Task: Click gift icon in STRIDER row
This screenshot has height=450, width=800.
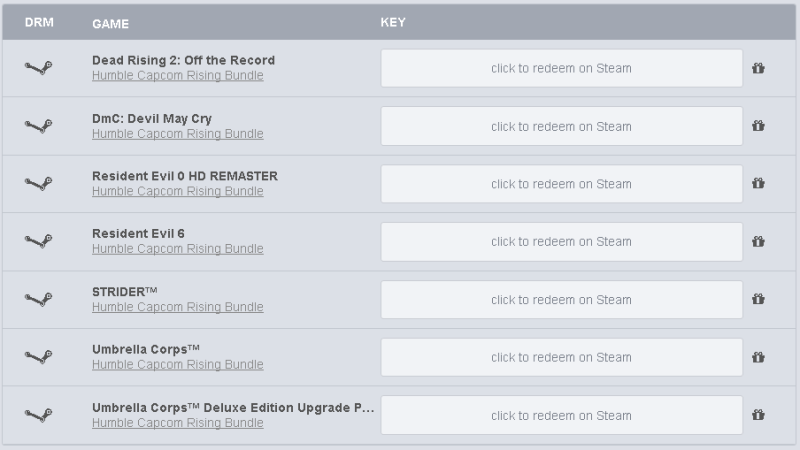Action: 758,299
